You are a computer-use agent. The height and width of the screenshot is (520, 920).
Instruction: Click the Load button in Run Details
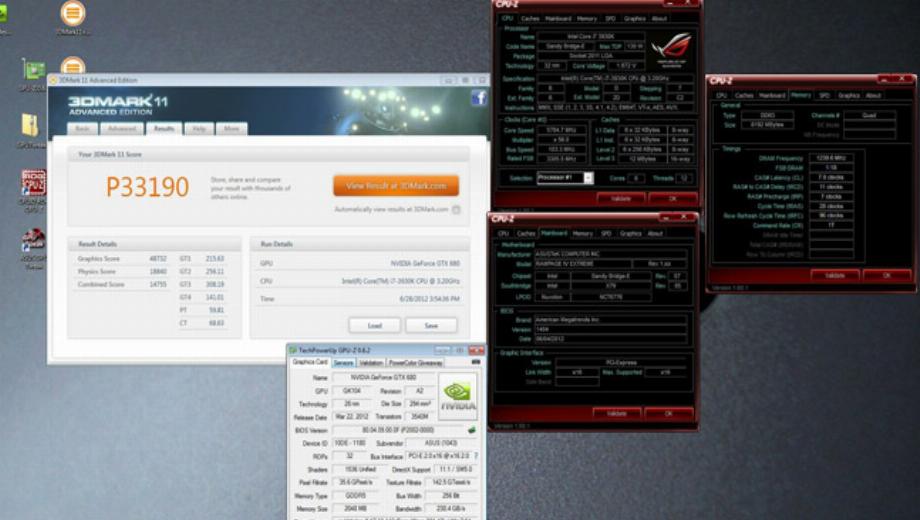[x=375, y=325]
